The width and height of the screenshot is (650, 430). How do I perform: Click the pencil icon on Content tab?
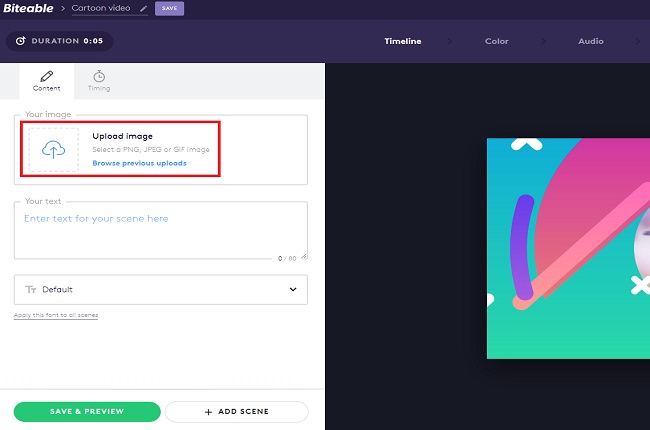(x=47, y=76)
